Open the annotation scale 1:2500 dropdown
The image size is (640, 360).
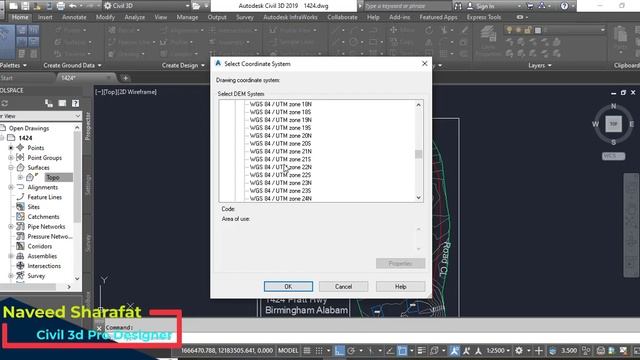[498, 351]
